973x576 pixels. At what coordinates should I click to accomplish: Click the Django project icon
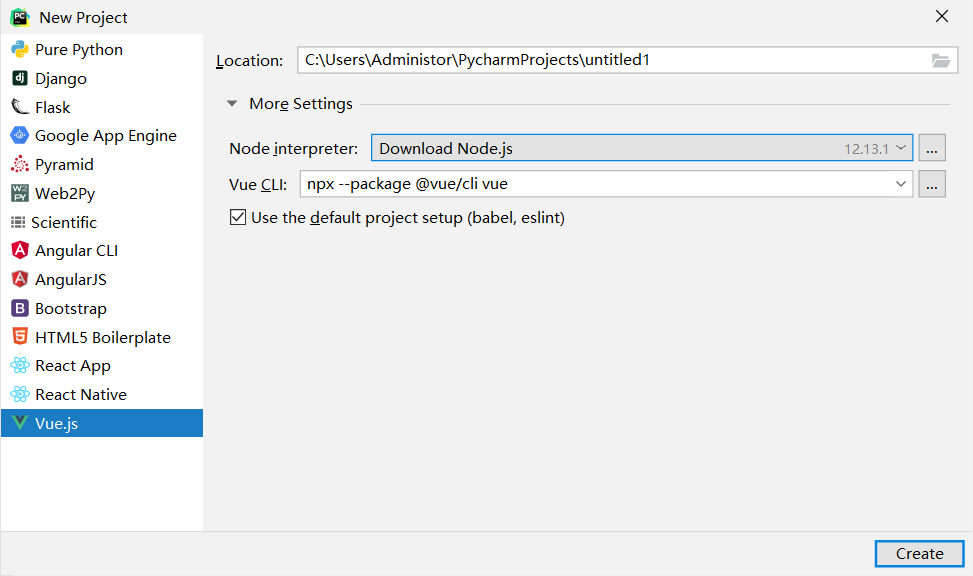20,78
